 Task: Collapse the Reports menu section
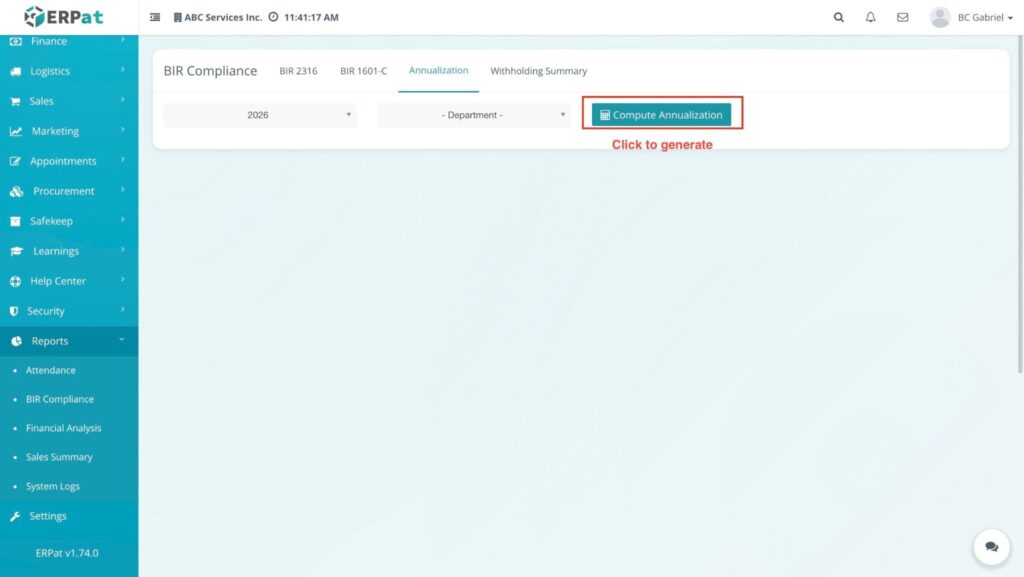(x=68, y=341)
